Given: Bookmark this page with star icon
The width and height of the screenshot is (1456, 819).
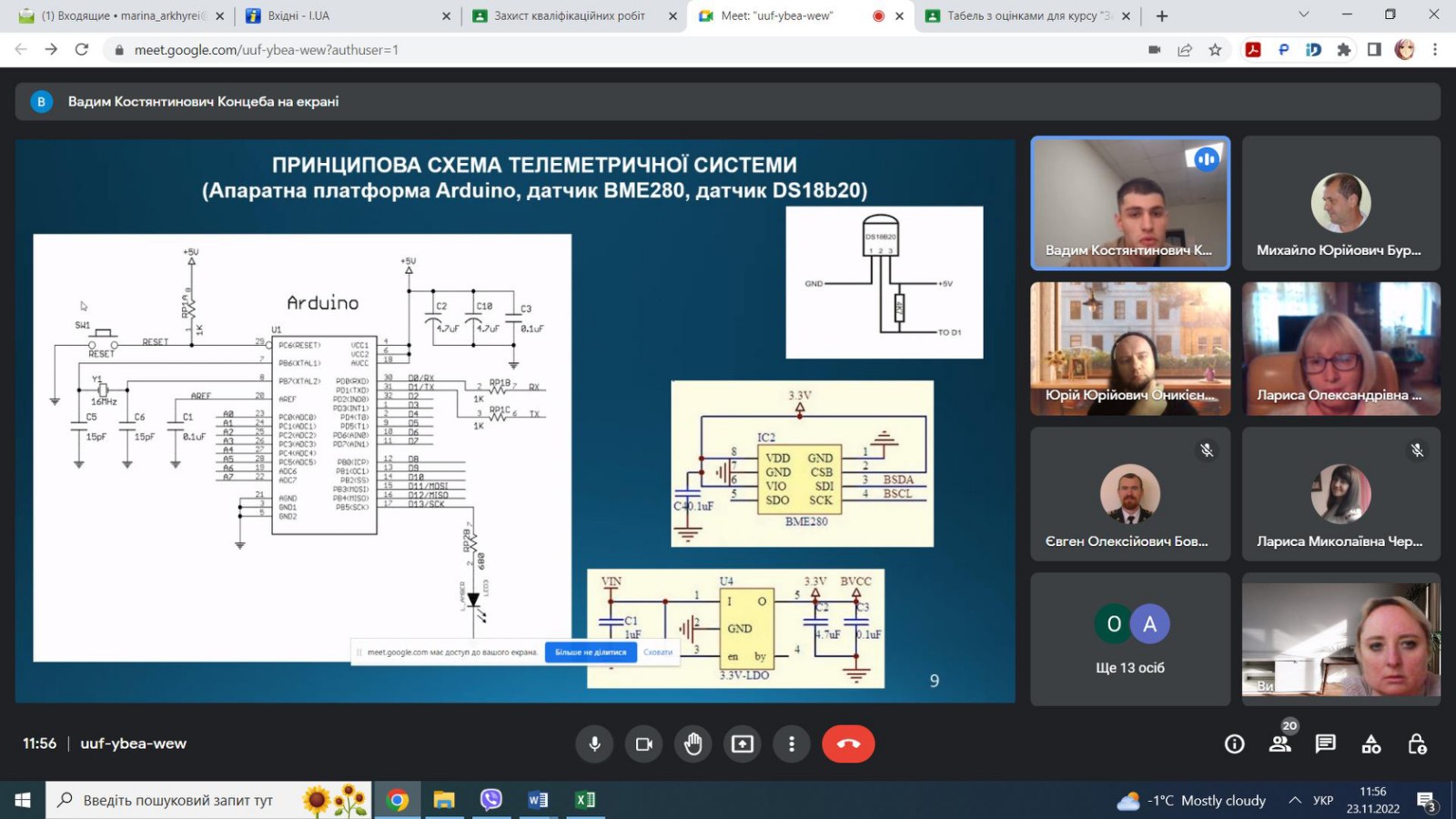Looking at the screenshot, I should 1215,50.
